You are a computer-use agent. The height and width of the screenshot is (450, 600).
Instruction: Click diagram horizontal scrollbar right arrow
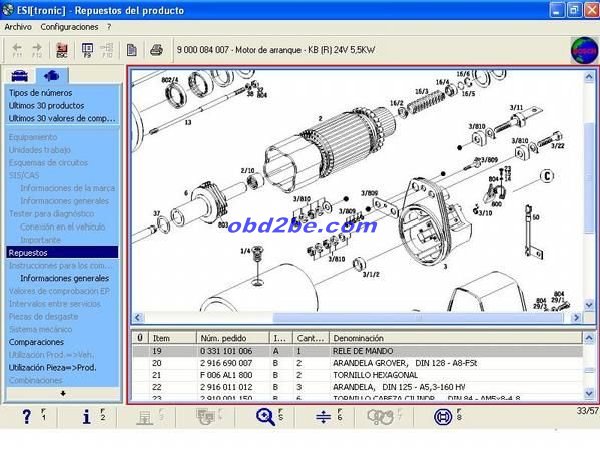coord(576,317)
